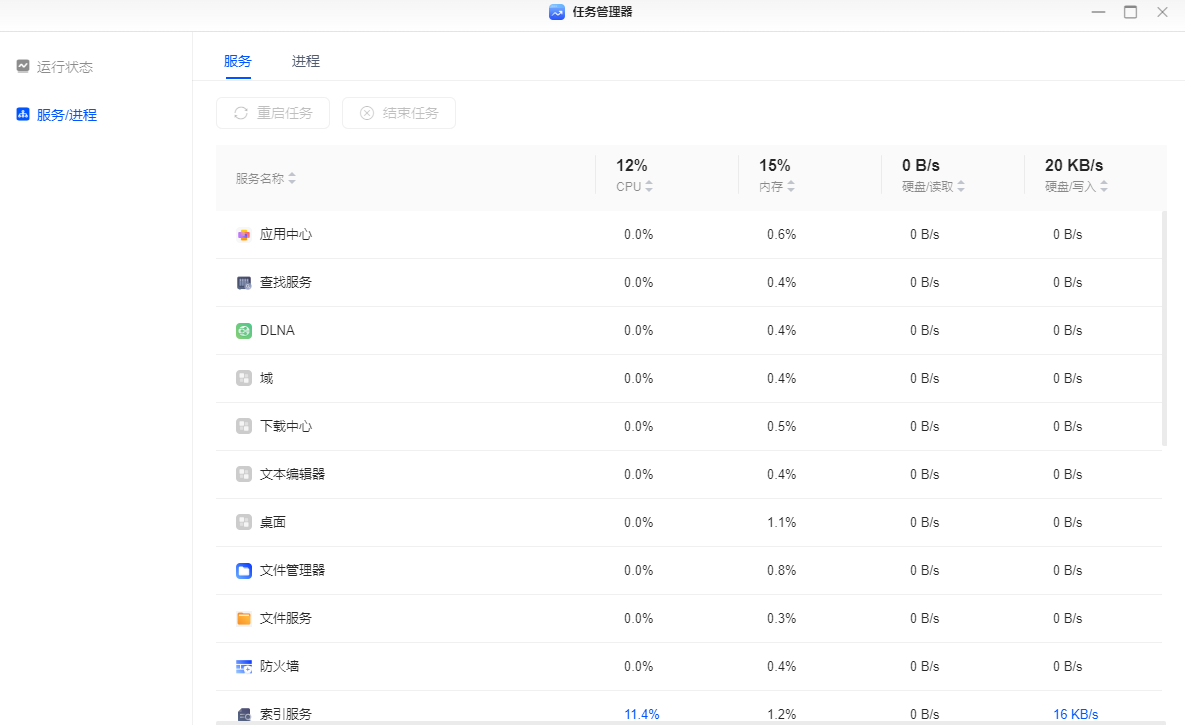Select the 文本编辑器 service name
This screenshot has width=1185, height=725.
(292, 474)
